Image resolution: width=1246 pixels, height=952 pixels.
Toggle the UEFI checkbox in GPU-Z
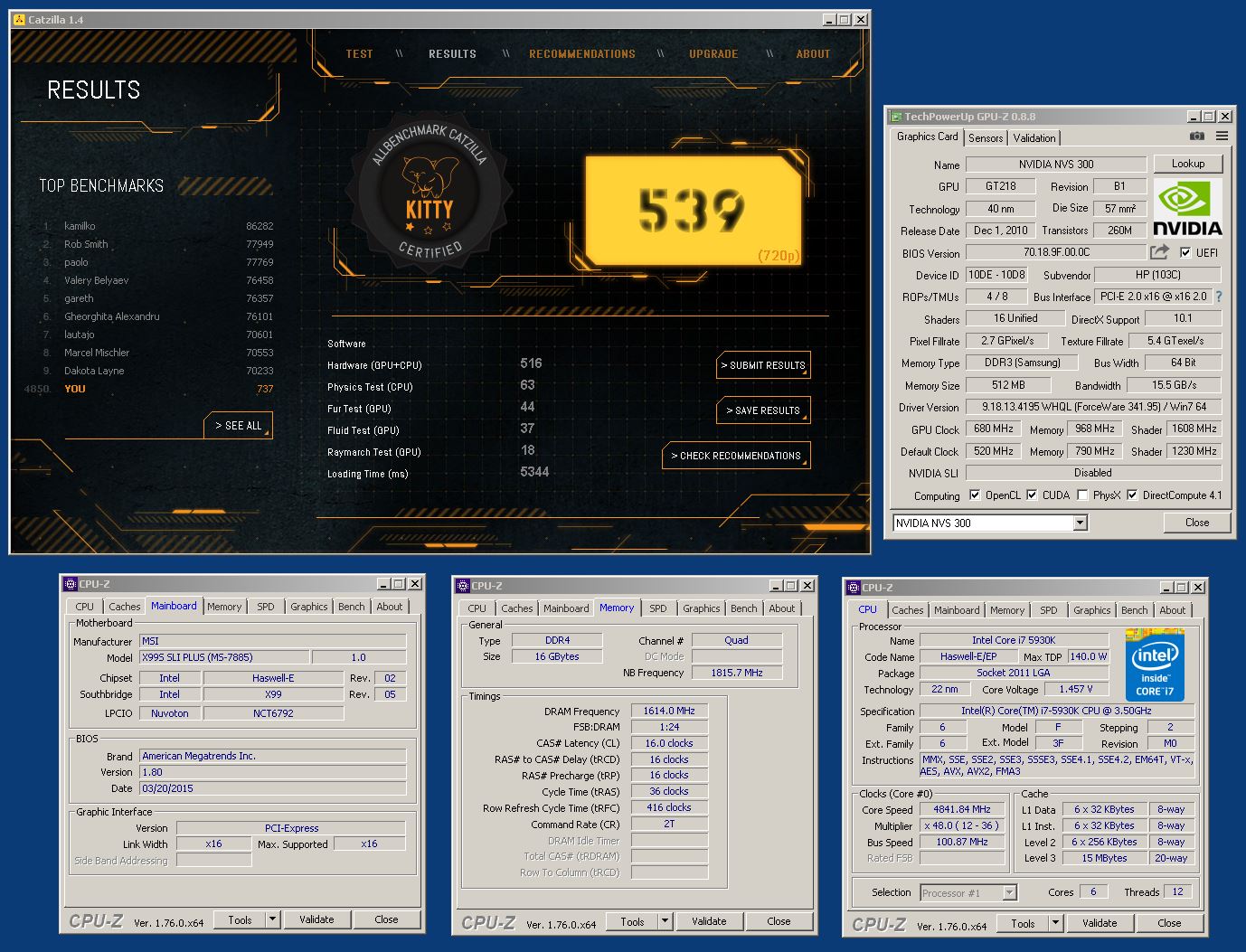pyautogui.click(x=1185, y=252)
